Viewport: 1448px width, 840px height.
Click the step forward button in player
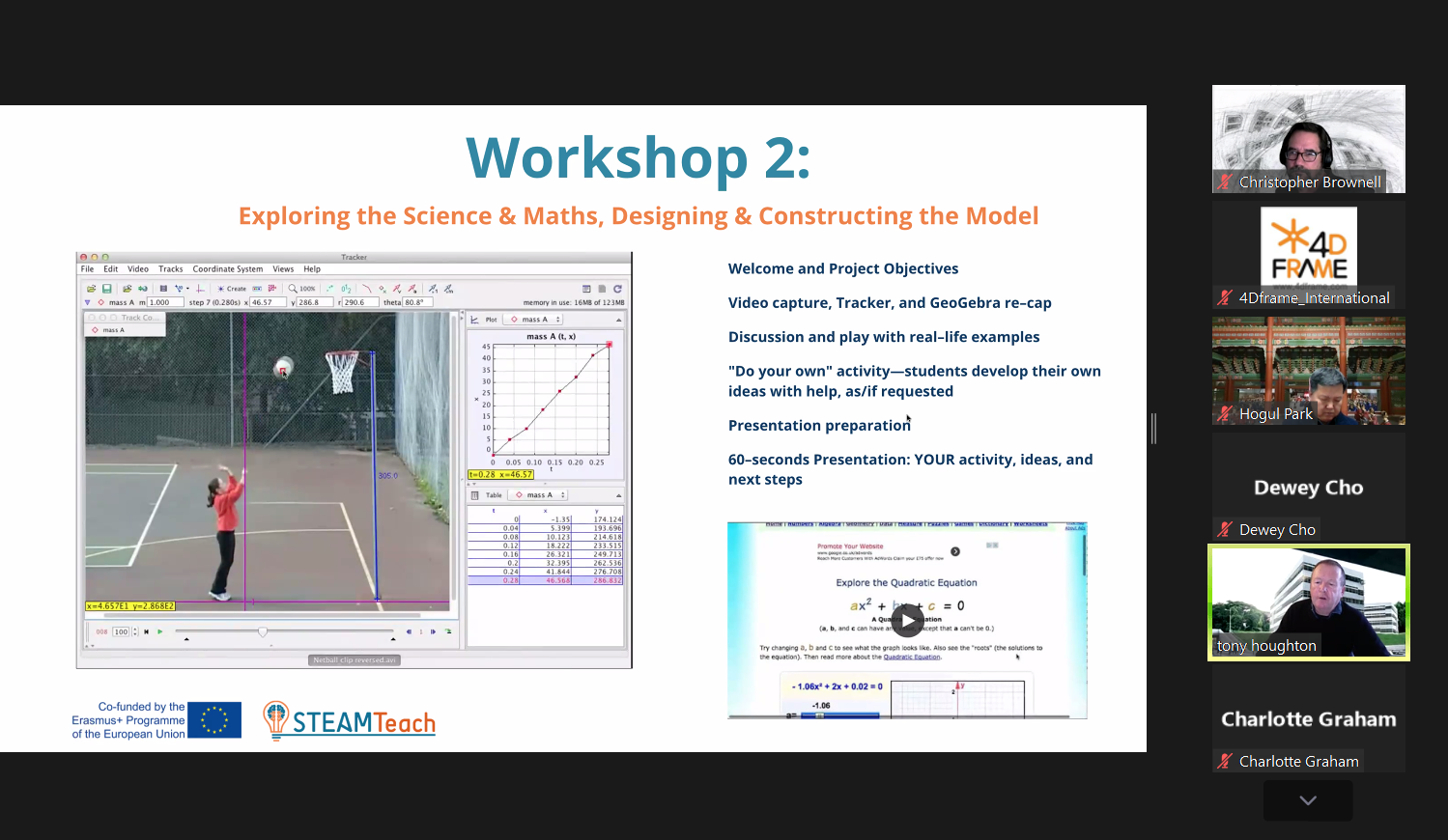click(433, 631)
